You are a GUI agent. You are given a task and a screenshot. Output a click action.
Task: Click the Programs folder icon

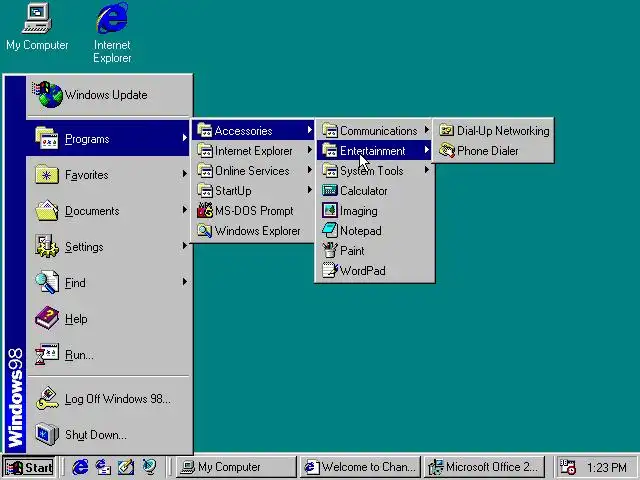pyautogui.click(x=47, y=138)
